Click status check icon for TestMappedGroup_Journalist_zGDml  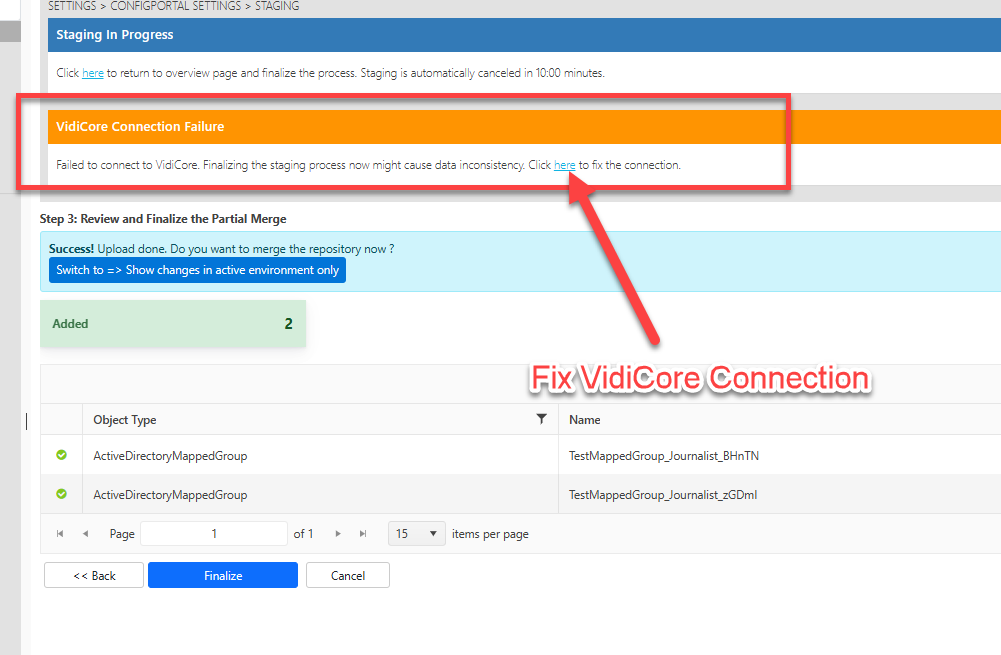pos(61,494)
